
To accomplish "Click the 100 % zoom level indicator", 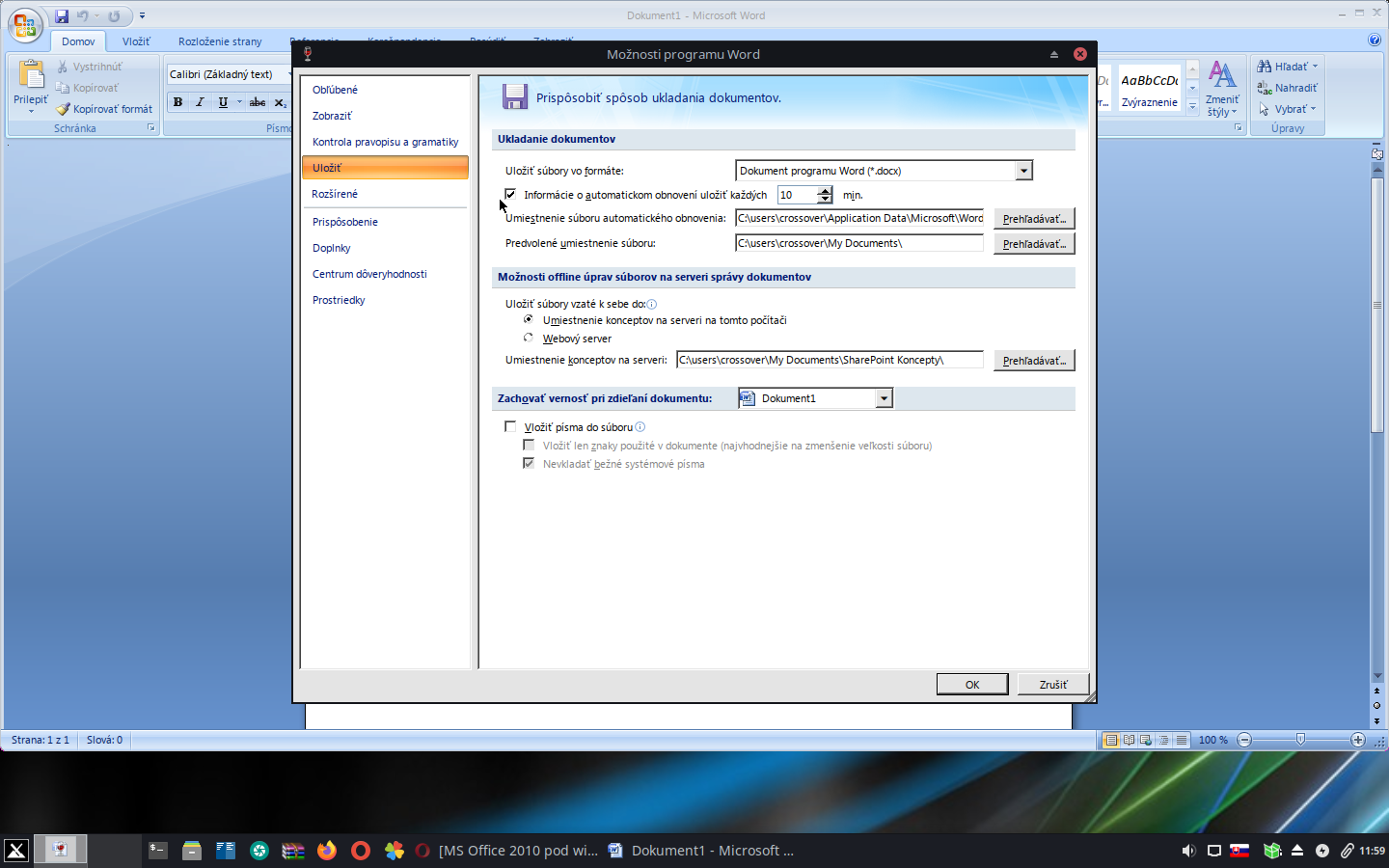I will point(1212,740).
